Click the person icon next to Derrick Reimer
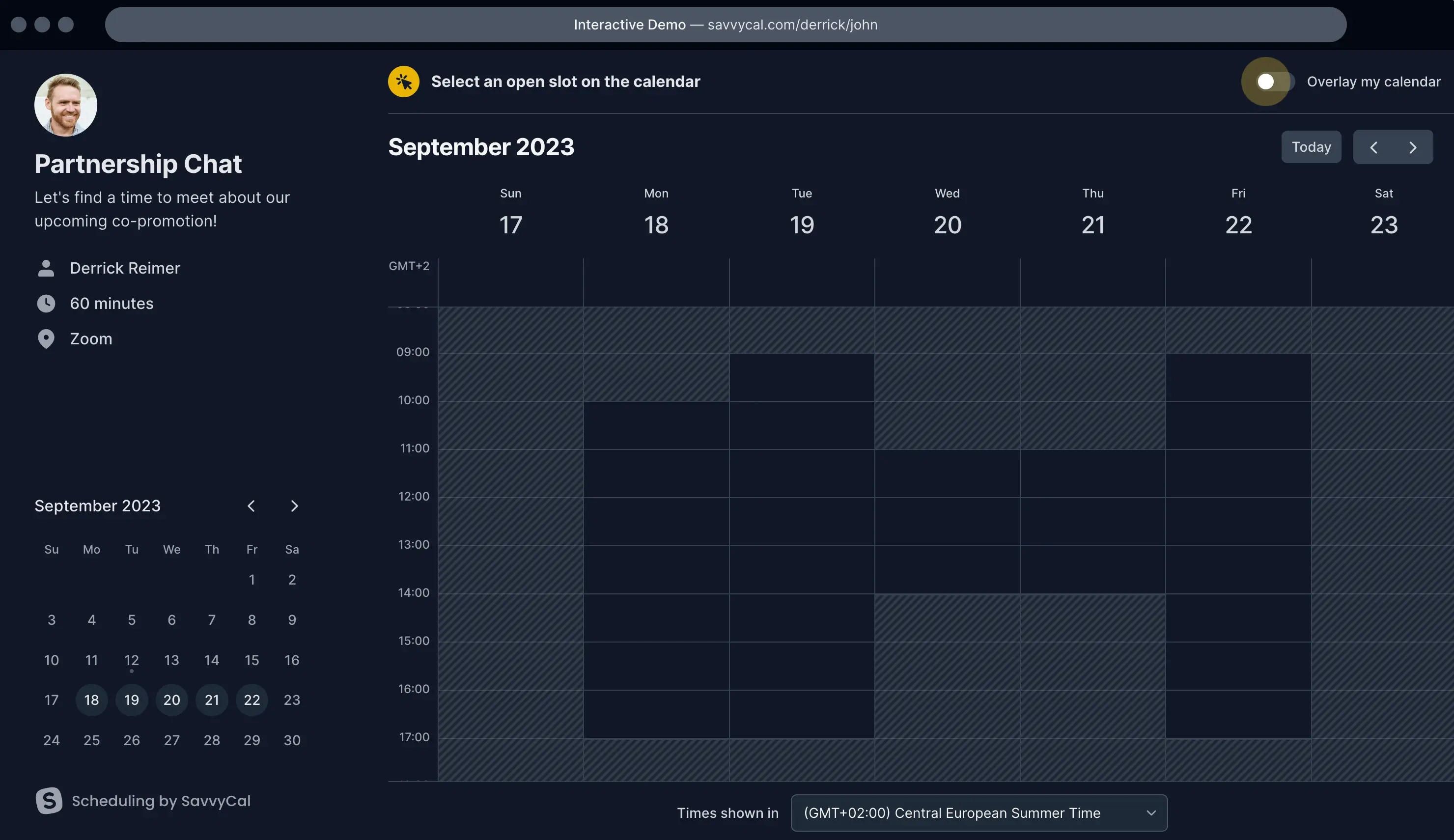 (46, 268)
